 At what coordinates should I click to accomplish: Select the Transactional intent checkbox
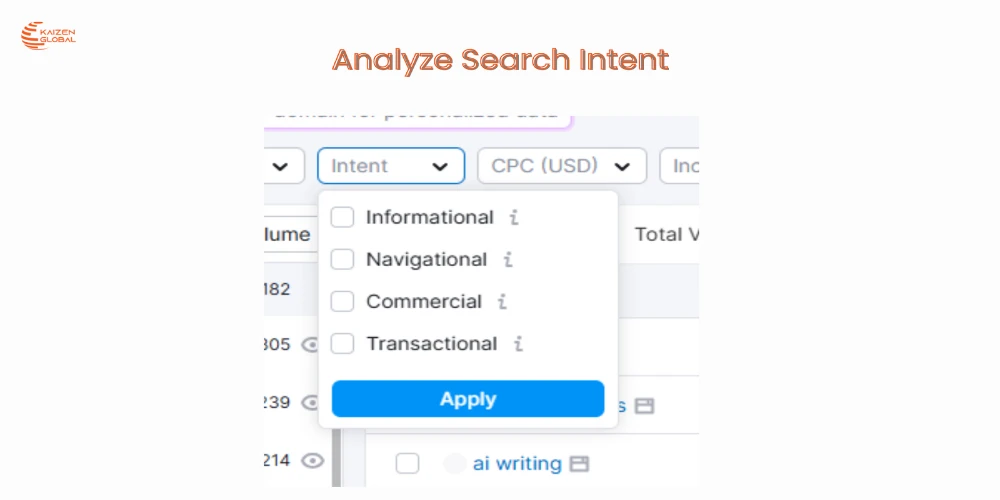(x=343, y=343)
